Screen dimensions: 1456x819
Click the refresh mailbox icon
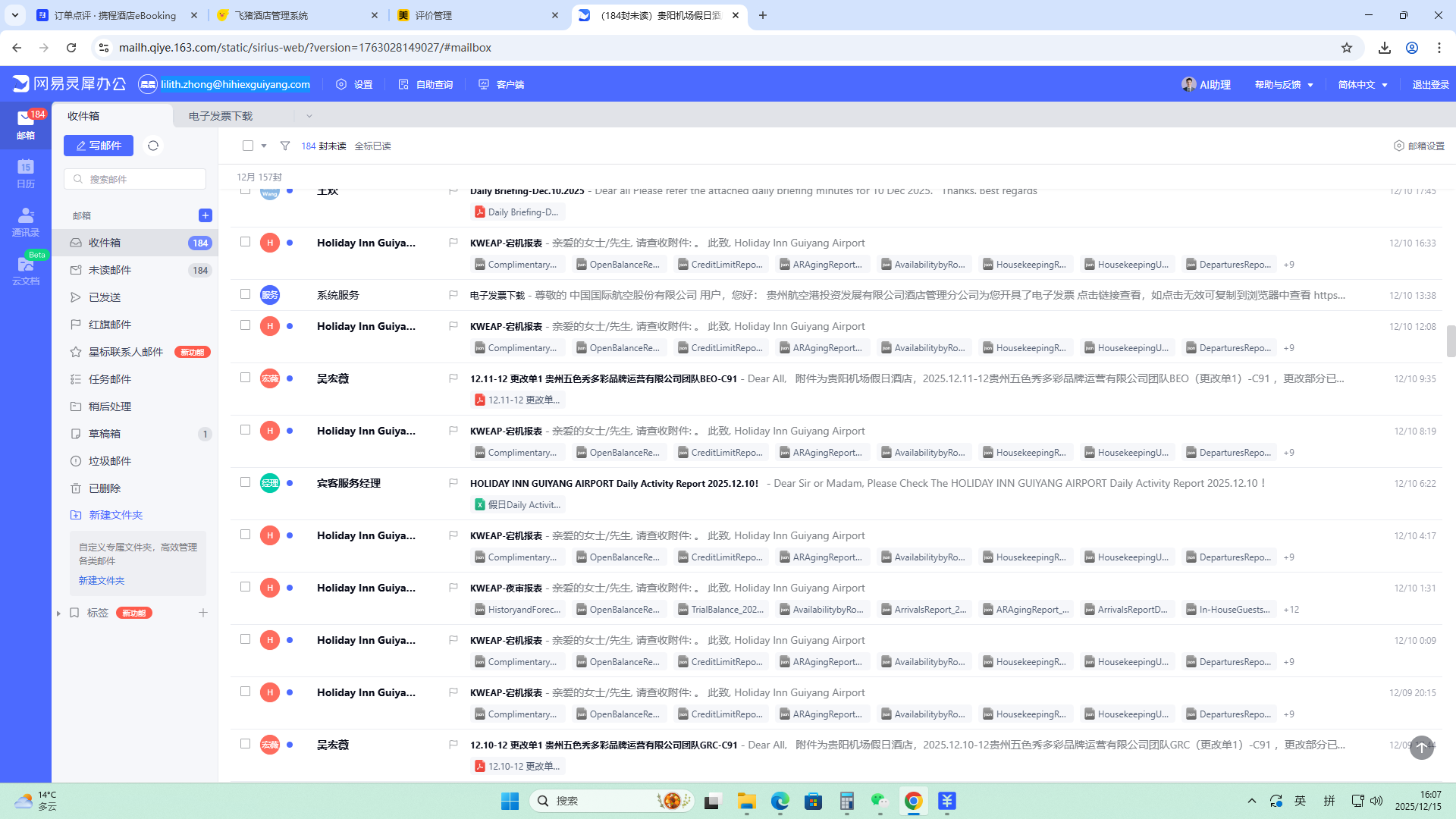point(153,146)
